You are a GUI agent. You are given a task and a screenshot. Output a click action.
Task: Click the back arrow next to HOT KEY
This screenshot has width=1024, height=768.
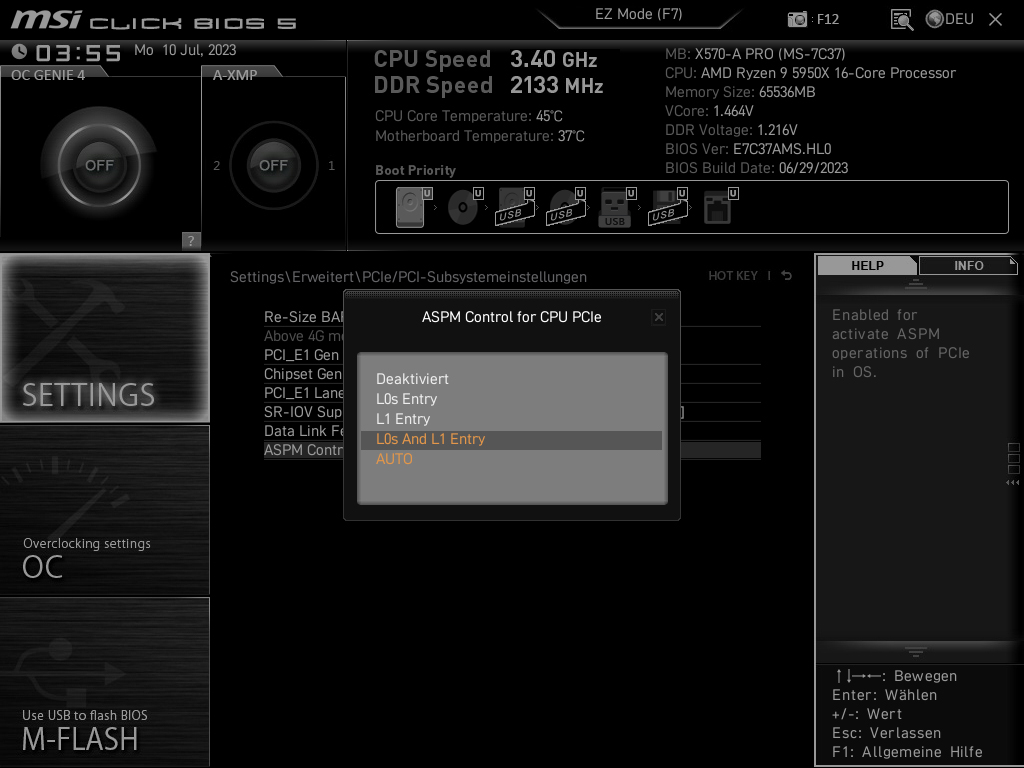[787, 276]
